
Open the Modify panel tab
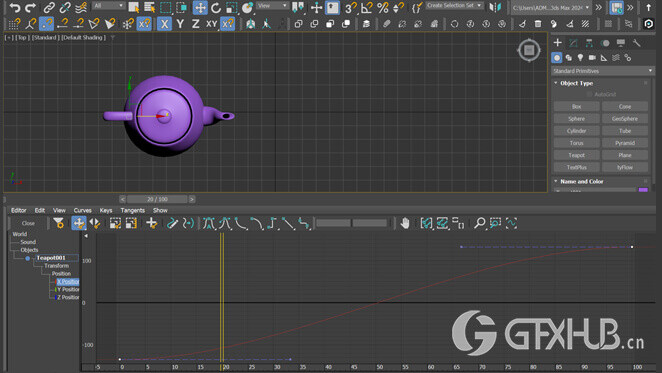573,43
